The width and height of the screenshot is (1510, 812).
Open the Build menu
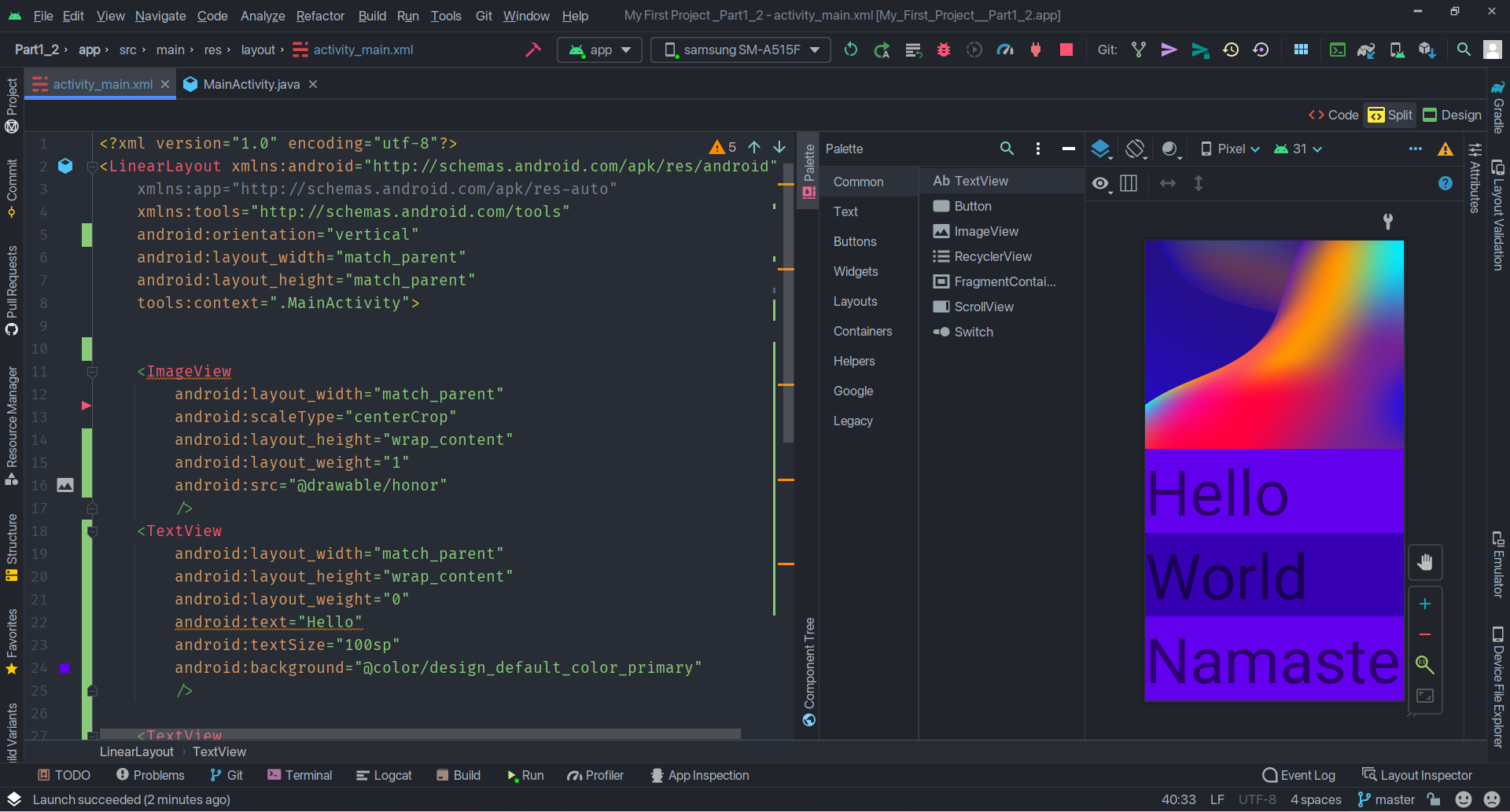point(371,16)
